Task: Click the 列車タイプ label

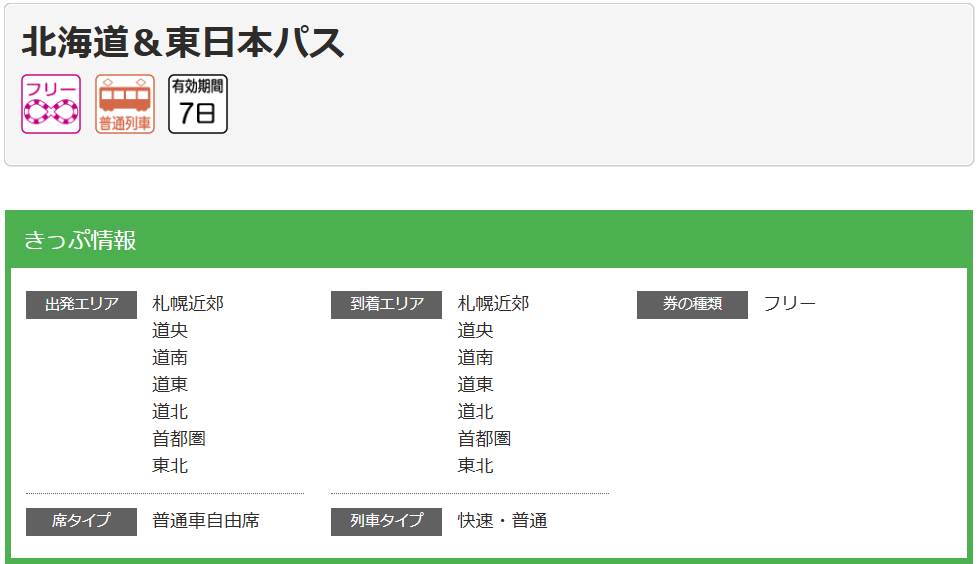Action: pos(386,521)
